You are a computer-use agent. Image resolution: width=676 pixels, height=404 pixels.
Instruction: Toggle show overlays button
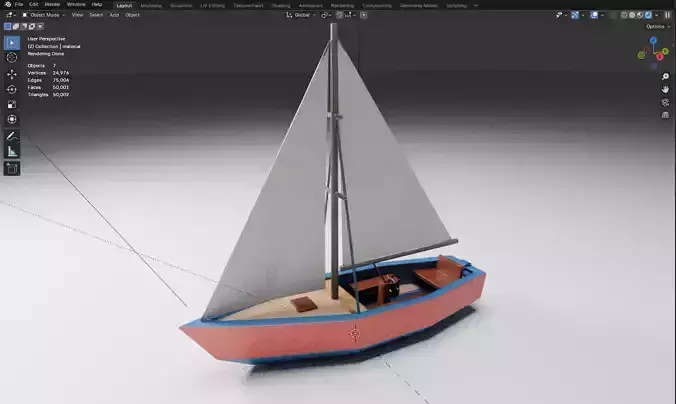coord(594,15)
